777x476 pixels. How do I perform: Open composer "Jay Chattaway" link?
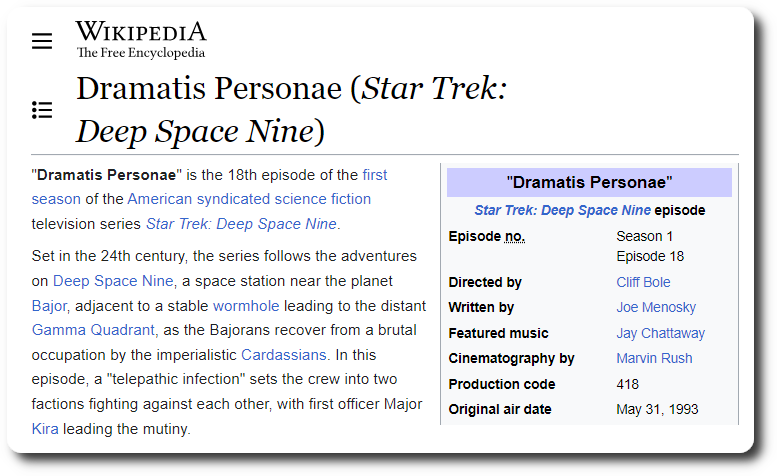coord(660,333)
